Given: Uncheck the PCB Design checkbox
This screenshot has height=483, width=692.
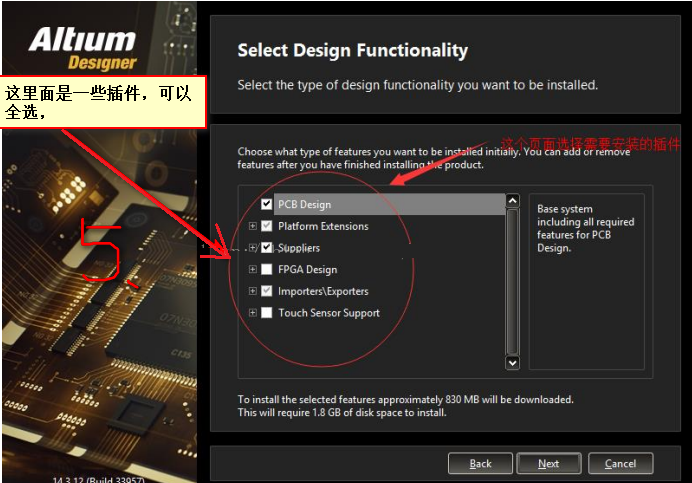Looking at the screenshot, I should 266,204.
